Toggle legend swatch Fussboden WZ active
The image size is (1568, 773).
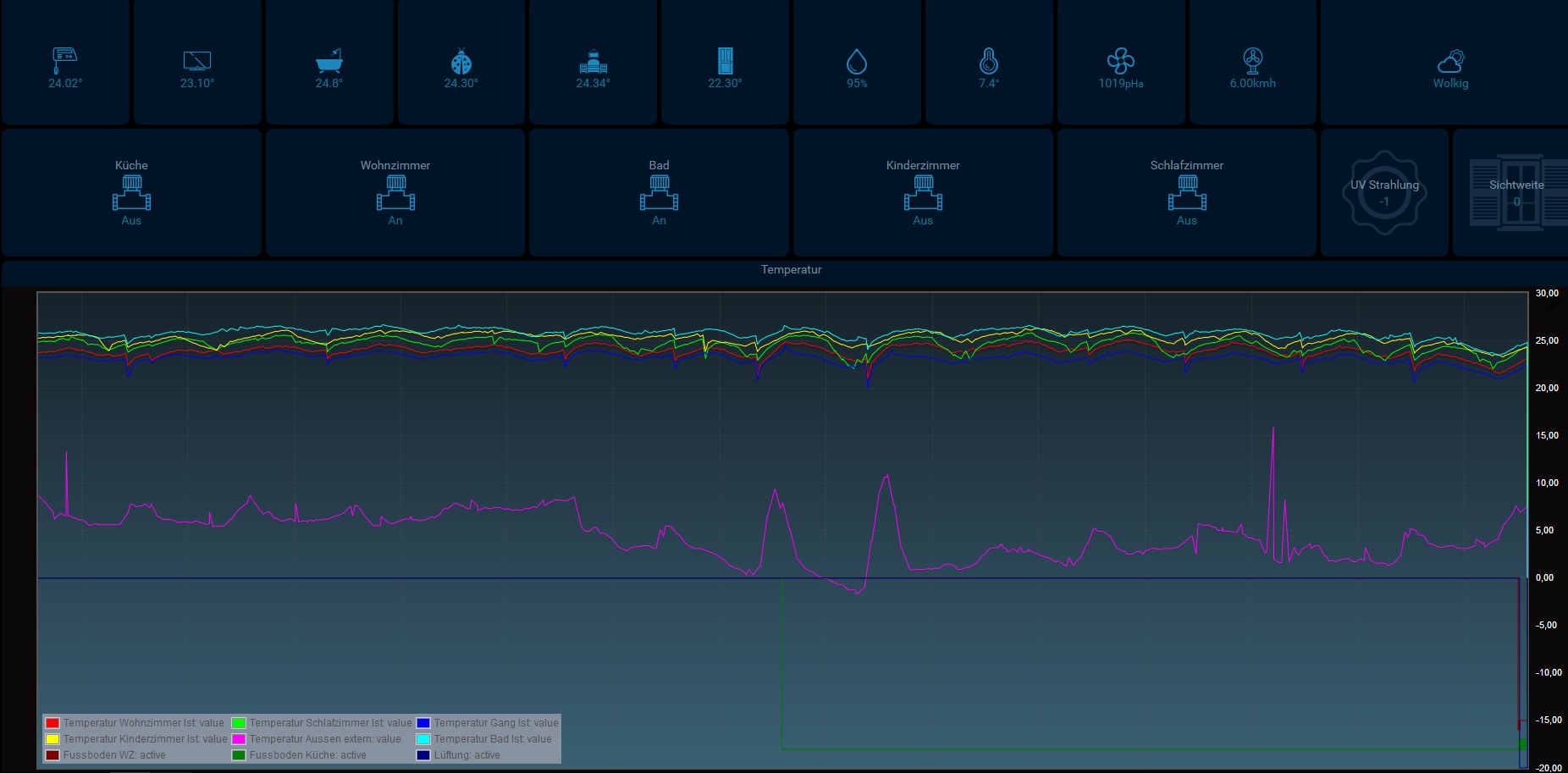52,755
